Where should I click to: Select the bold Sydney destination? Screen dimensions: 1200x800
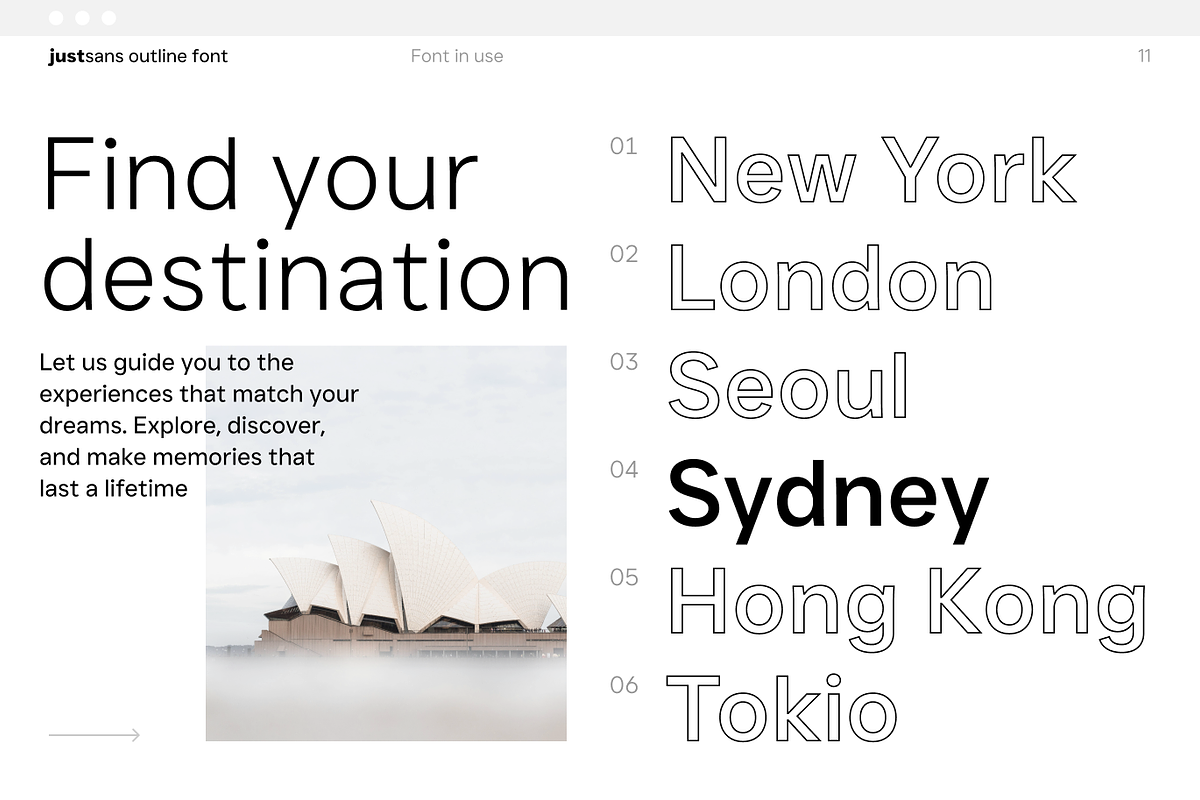(827, 497)
